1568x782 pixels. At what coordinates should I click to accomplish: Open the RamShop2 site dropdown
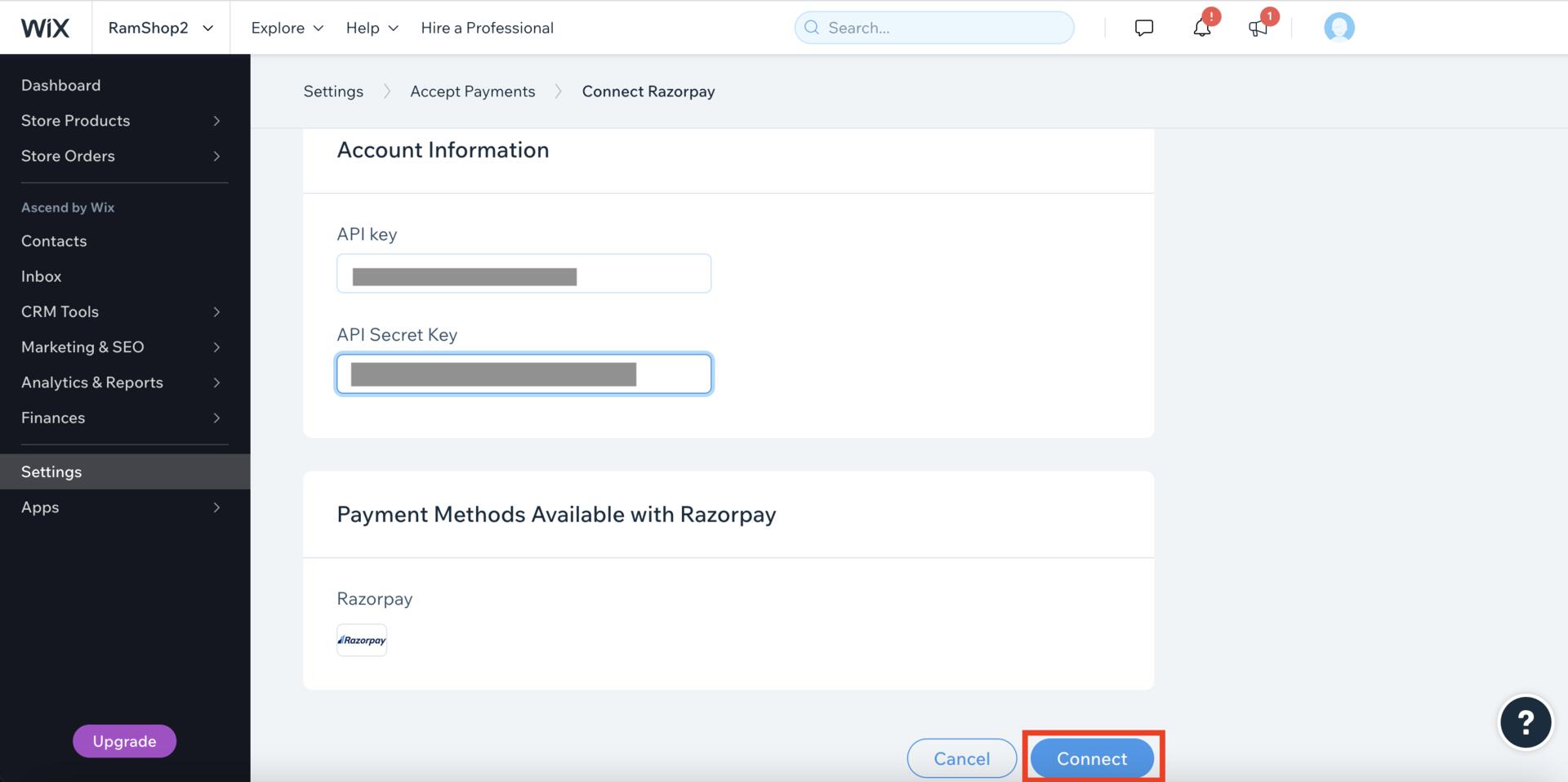pyautogui.click(x=161, y=28)
